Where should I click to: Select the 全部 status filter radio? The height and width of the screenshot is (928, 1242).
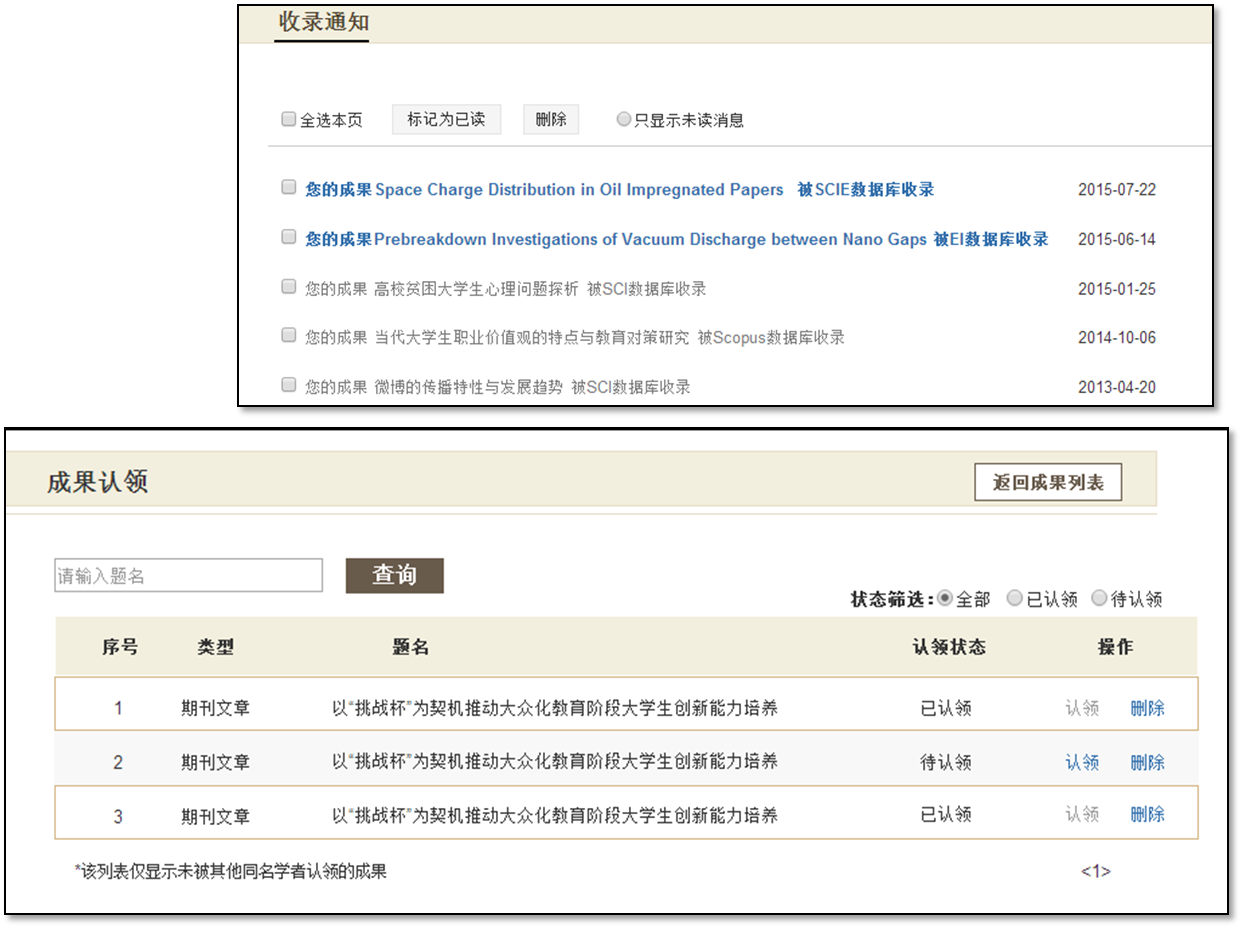point(944,598)
